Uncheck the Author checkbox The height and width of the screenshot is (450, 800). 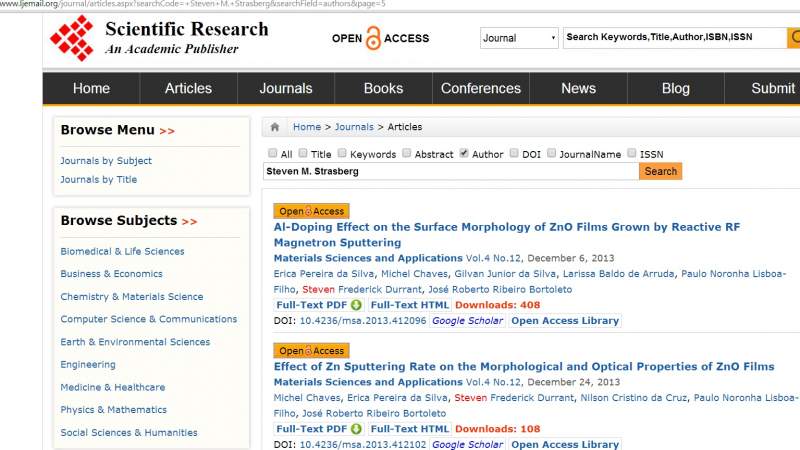click(x=464, y=153)
